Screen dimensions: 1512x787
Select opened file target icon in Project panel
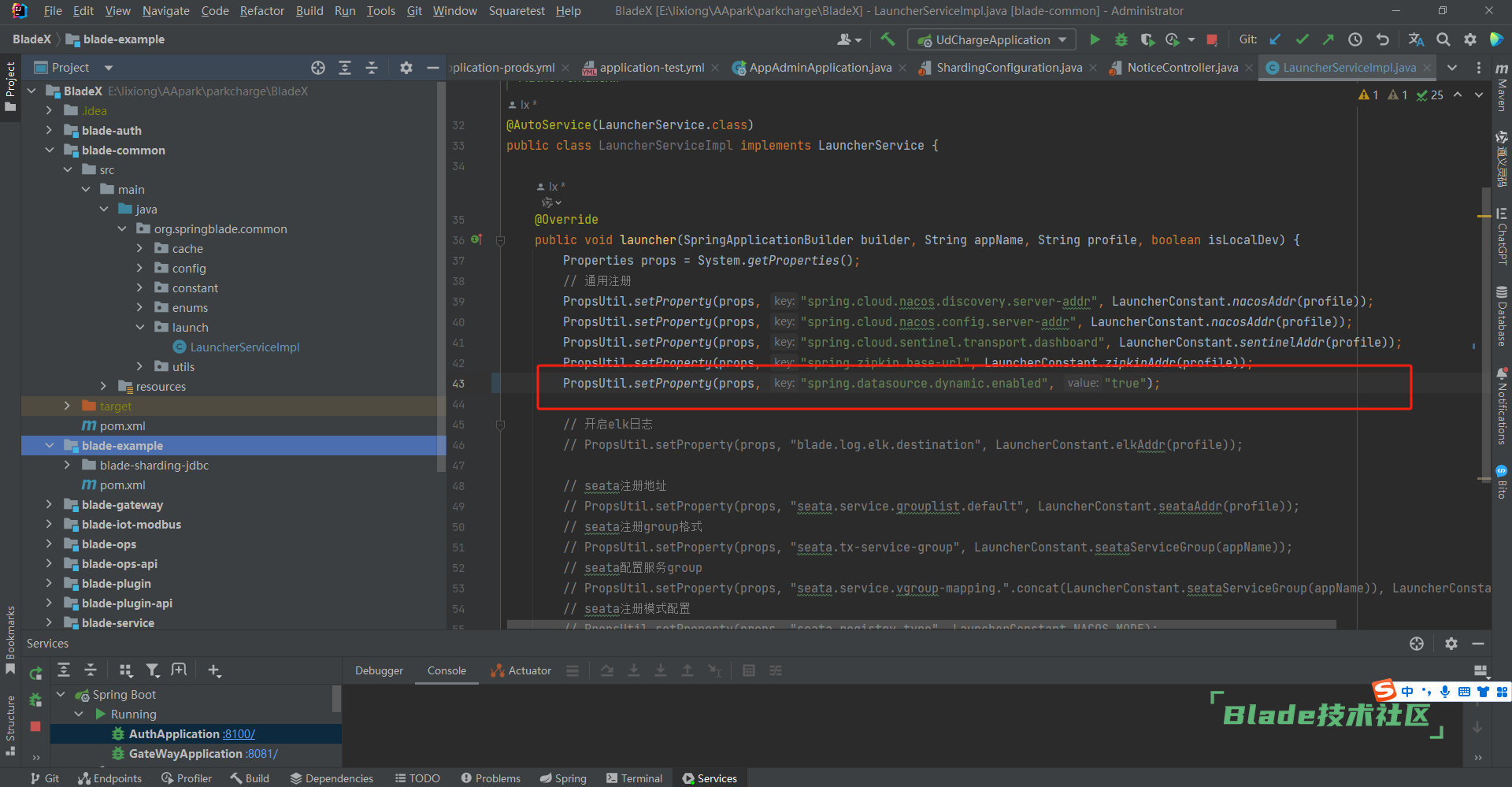(x=318, y=68)
